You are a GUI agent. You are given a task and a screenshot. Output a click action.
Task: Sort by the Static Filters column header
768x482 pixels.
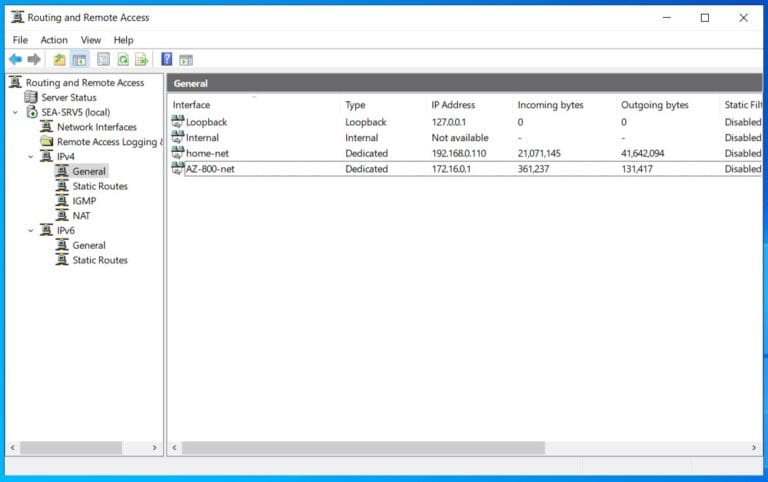(742, 105)
